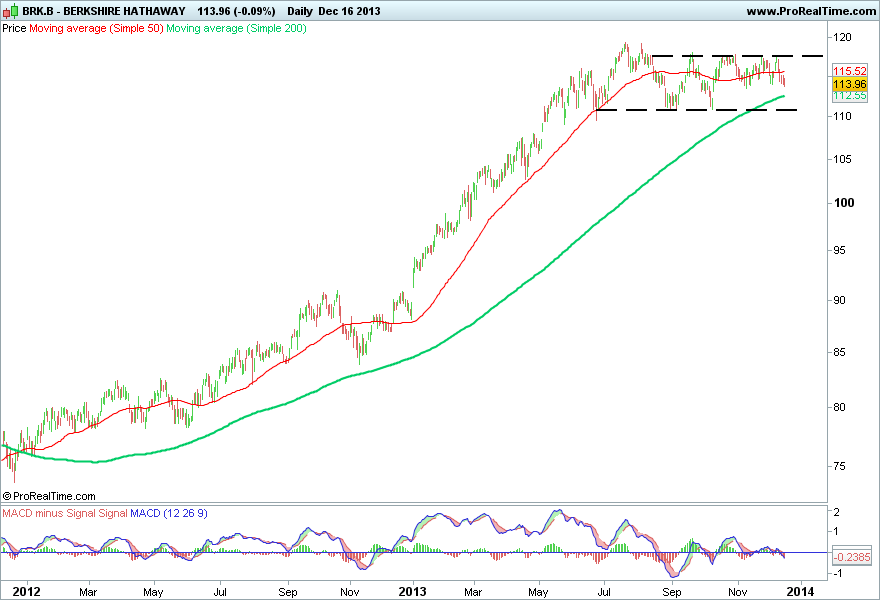
Task: Select the Moving average (Simple 200) legend
Action: tap(236, 28)
